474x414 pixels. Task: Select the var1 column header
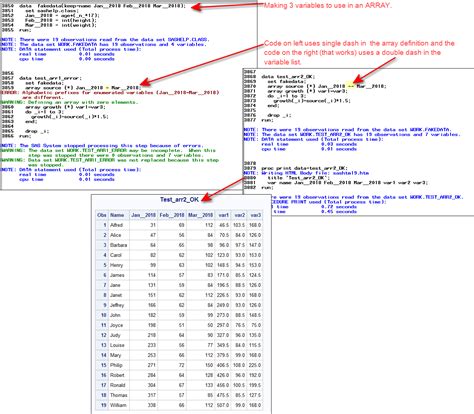coord(223,215)
